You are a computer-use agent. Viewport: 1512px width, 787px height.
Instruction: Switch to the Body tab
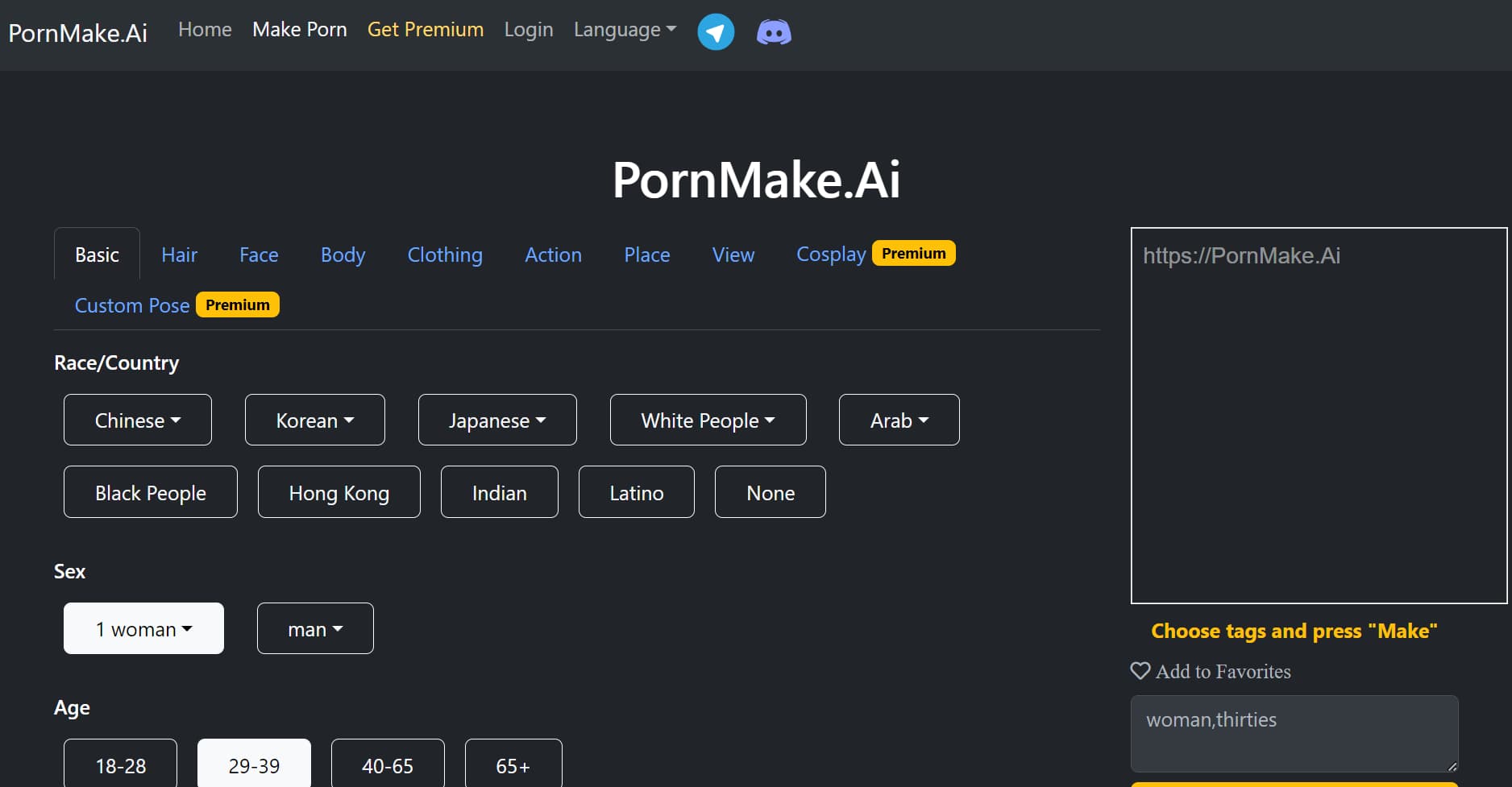(343, 255)
